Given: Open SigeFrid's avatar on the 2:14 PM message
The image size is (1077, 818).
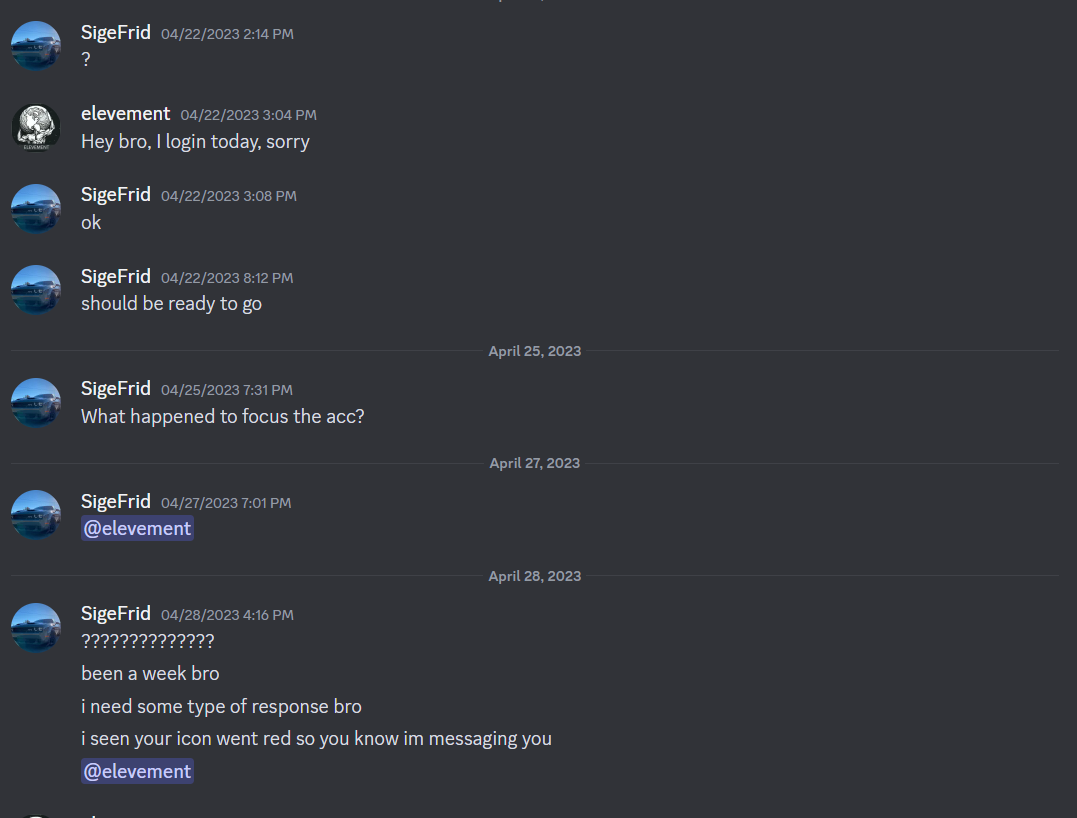Looking at the screenshot, I should click(36, 45).
